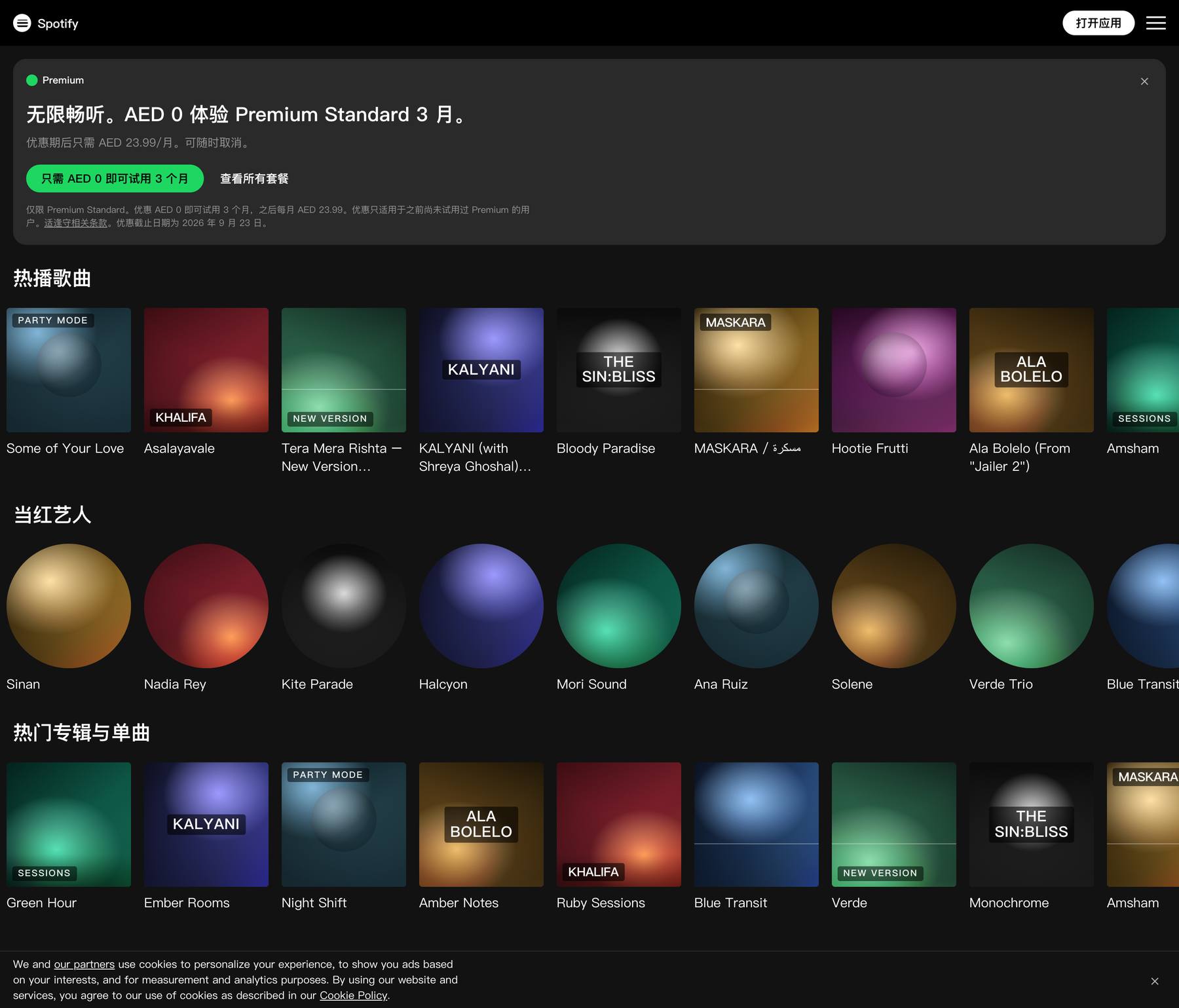This screenshot has height=1008, width=1179.
Task: Open the Night Shift album cover
Action: [x=344, y=825]
